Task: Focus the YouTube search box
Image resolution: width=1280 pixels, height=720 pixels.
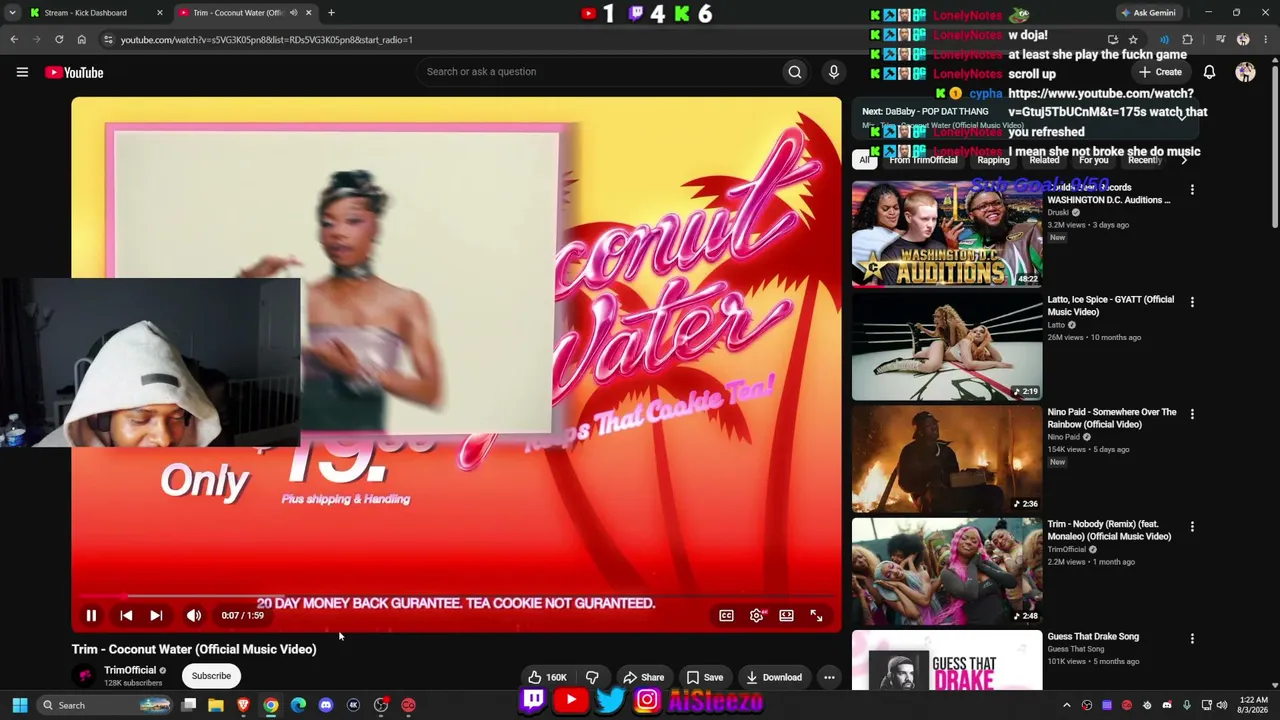Action: 600,72
